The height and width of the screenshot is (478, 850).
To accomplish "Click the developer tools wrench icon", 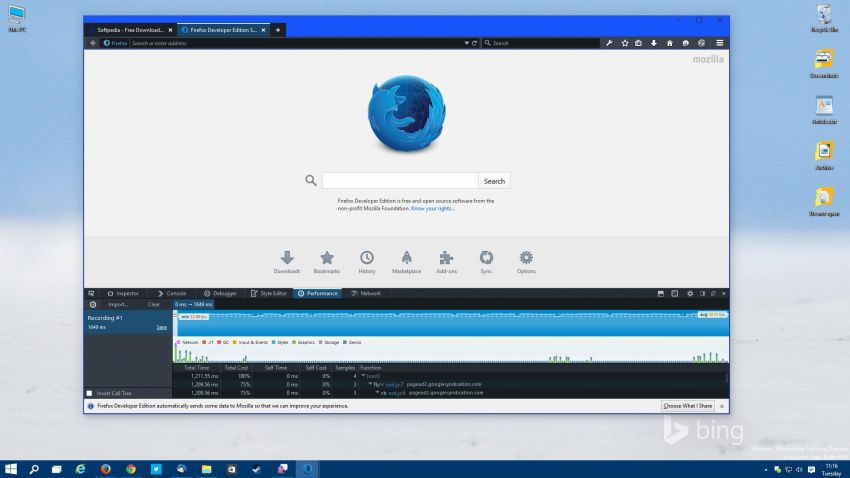I will [609, 43].
